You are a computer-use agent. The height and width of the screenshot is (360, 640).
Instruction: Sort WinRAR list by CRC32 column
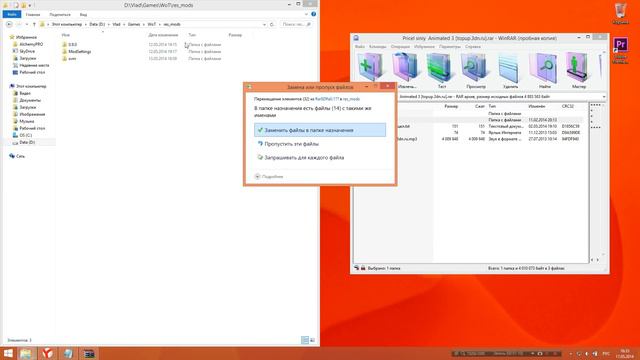tap(568, 106)
